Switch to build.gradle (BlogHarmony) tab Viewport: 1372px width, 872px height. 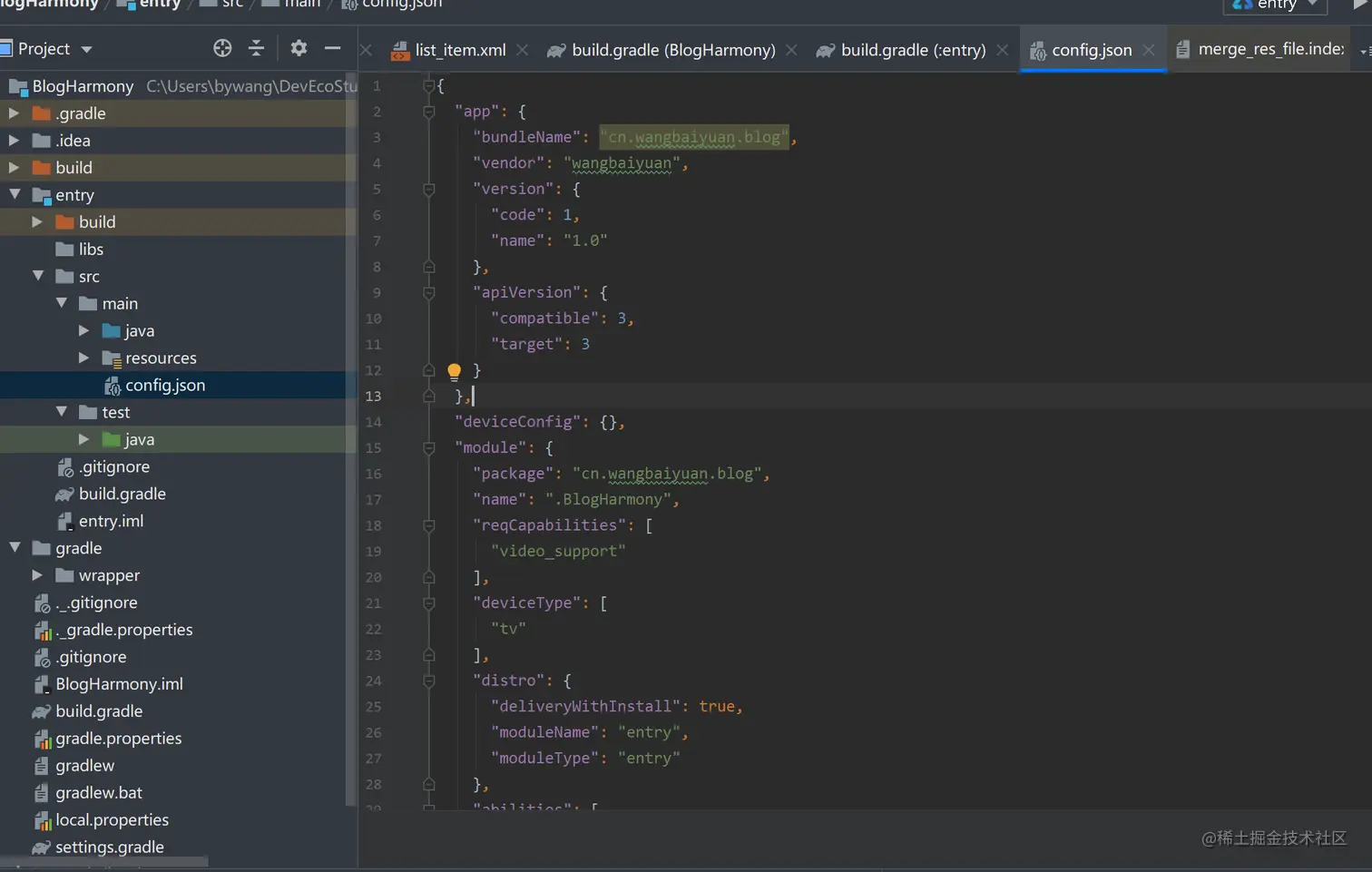pyautogui.click(x=672, y=50)
